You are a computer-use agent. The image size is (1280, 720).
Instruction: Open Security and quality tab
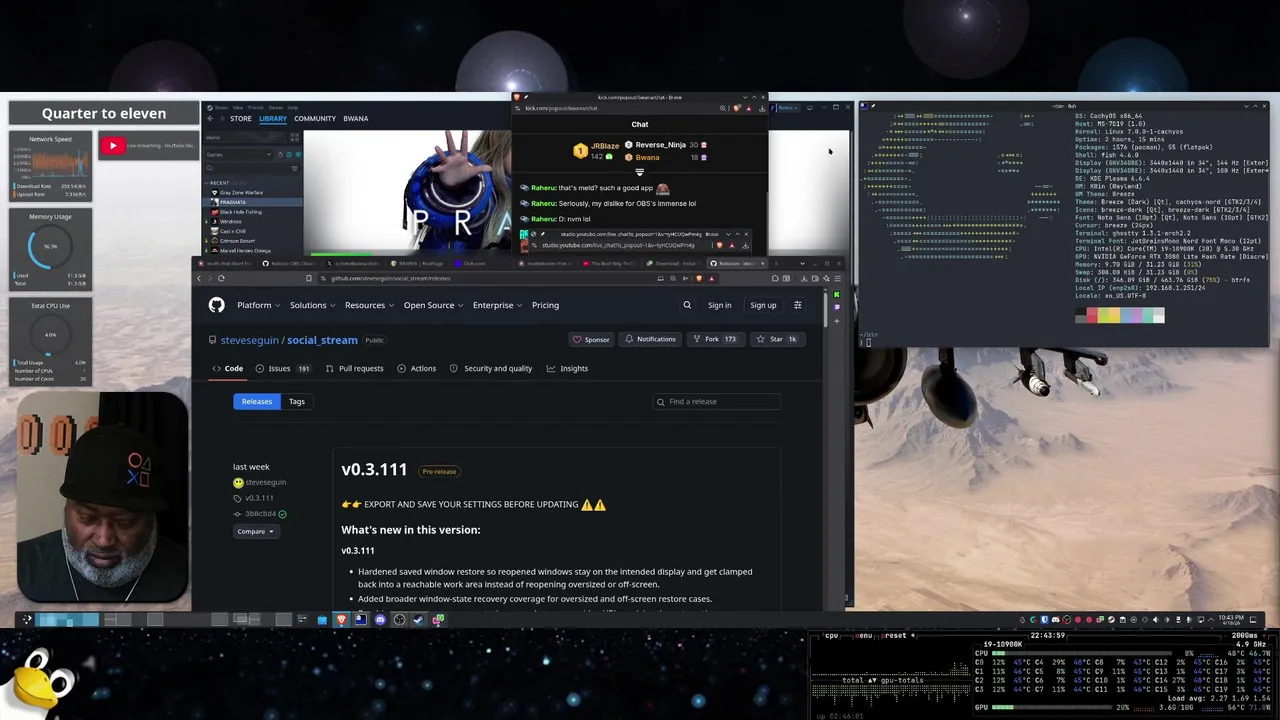[490, 368]
